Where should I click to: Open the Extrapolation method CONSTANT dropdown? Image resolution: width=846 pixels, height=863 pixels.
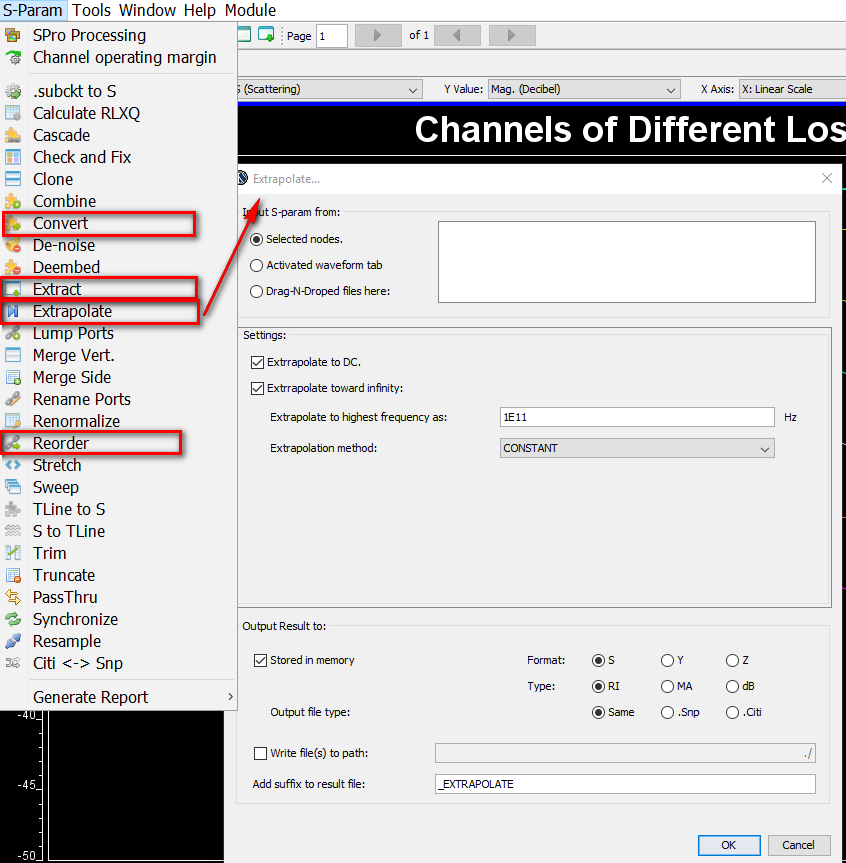point(637,448)
